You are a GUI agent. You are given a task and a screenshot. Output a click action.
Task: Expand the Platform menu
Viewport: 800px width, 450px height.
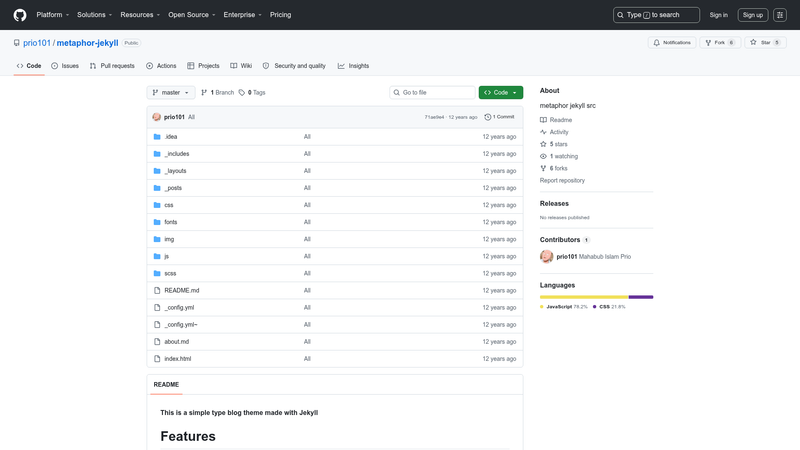pos(53,15)
